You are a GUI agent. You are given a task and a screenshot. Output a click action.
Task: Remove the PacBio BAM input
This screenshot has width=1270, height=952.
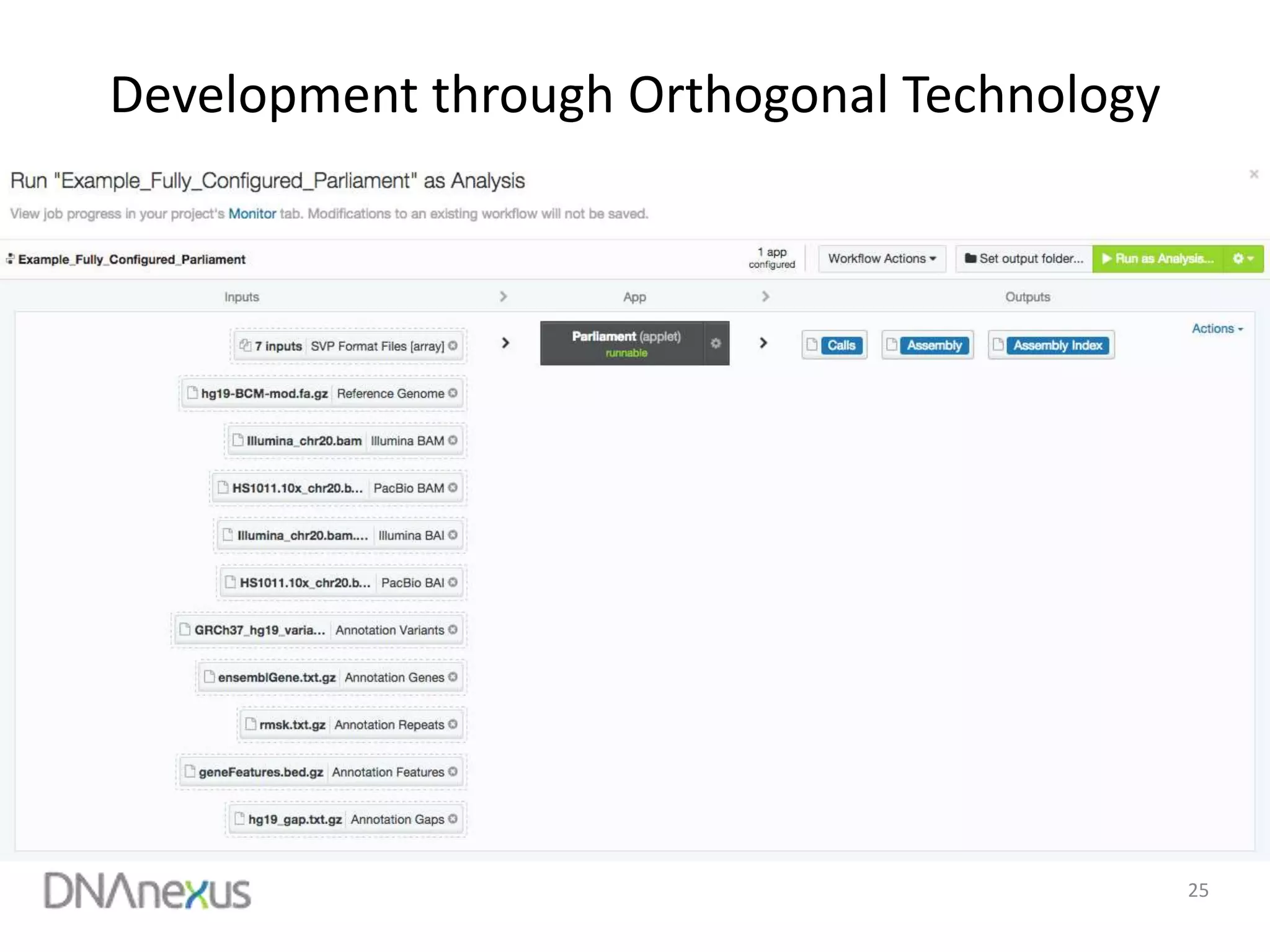pos(453,488)
